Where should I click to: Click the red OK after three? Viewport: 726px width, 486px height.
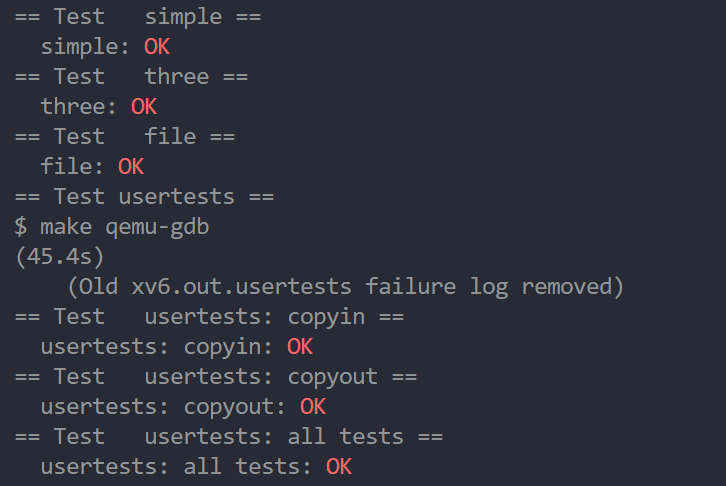click(x=144, y=107)
